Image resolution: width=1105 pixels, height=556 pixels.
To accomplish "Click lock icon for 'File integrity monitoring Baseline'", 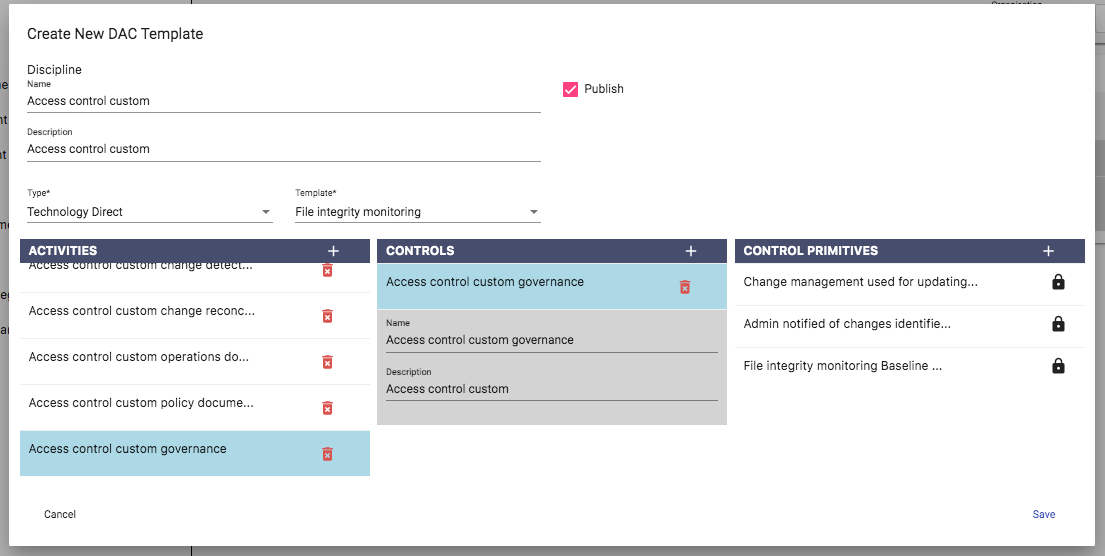I will coord(1058,366).
